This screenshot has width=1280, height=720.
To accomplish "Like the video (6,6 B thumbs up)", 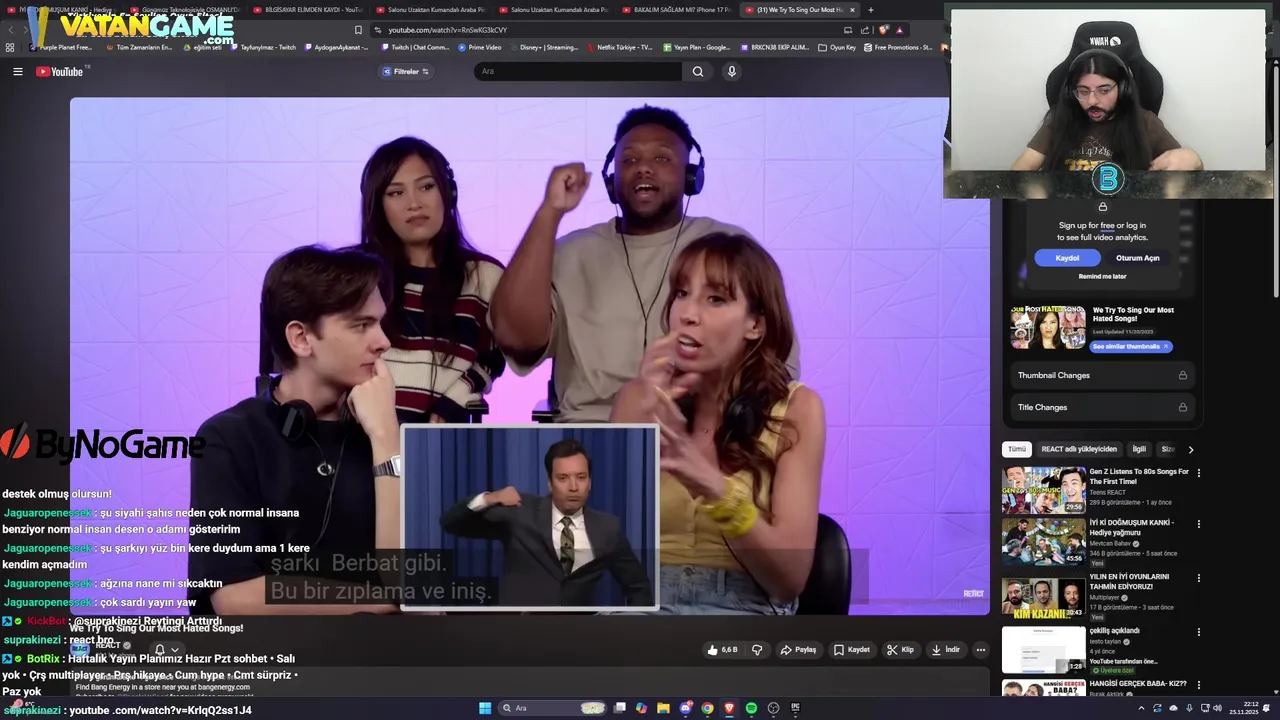I will tap(722, 650).
